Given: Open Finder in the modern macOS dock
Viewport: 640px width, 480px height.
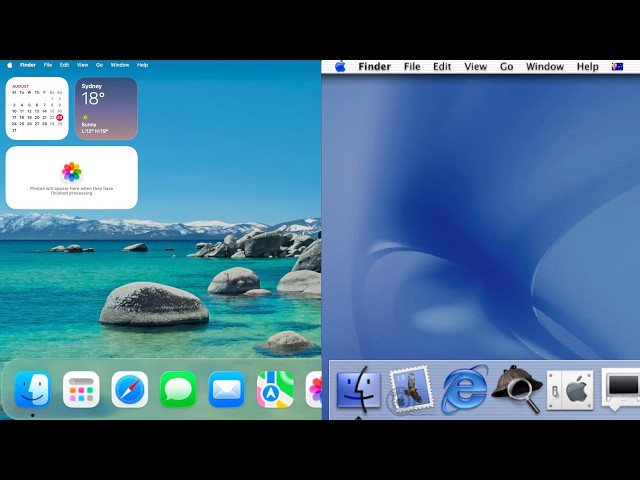Looking at the screenshot, I should (x=32, y=389).
